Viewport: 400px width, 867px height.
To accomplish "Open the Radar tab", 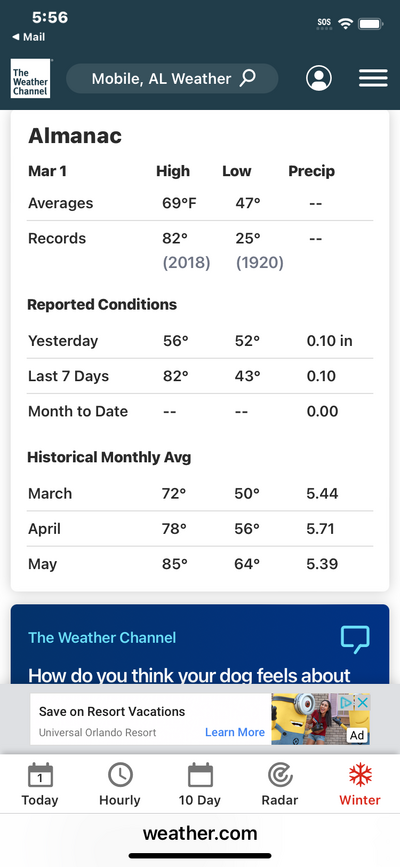I will click(280, 784).
